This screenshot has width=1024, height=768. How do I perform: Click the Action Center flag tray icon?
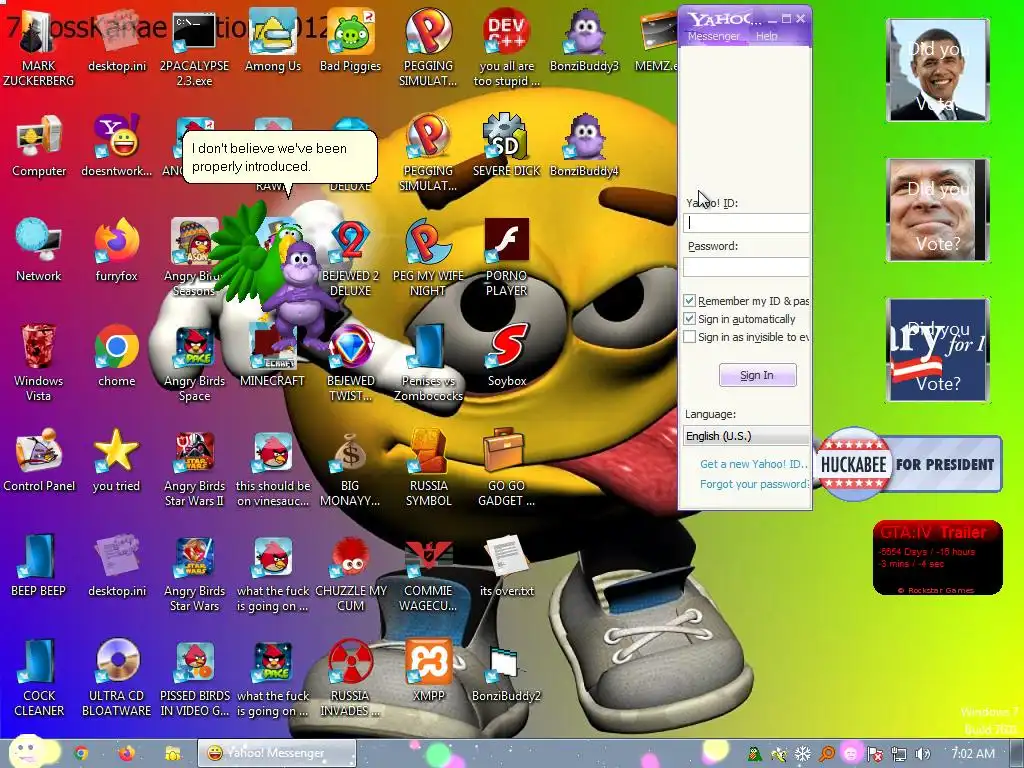pyautogui.click(x=875, y=754)
